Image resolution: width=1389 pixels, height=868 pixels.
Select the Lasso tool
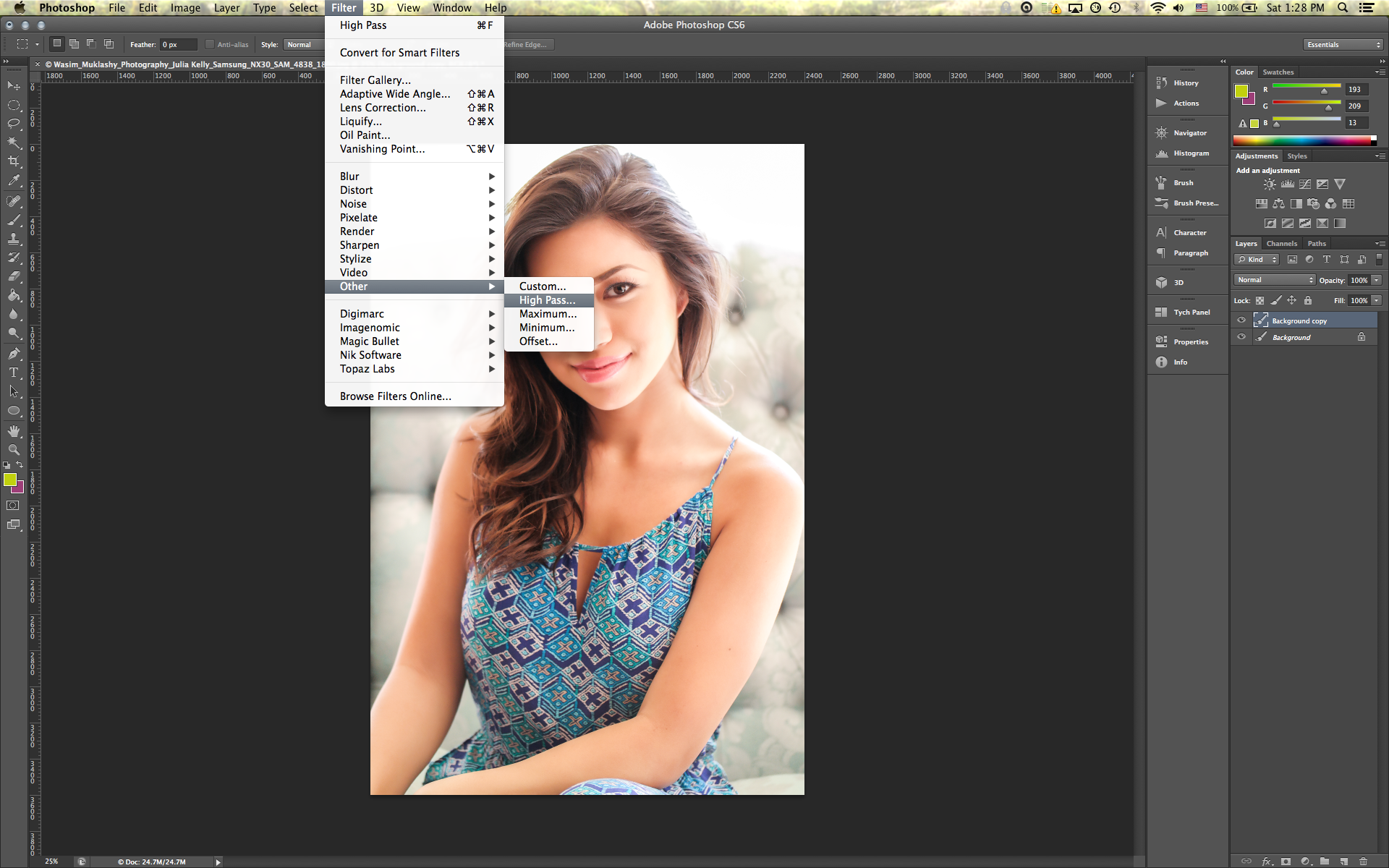pos(14,124)
